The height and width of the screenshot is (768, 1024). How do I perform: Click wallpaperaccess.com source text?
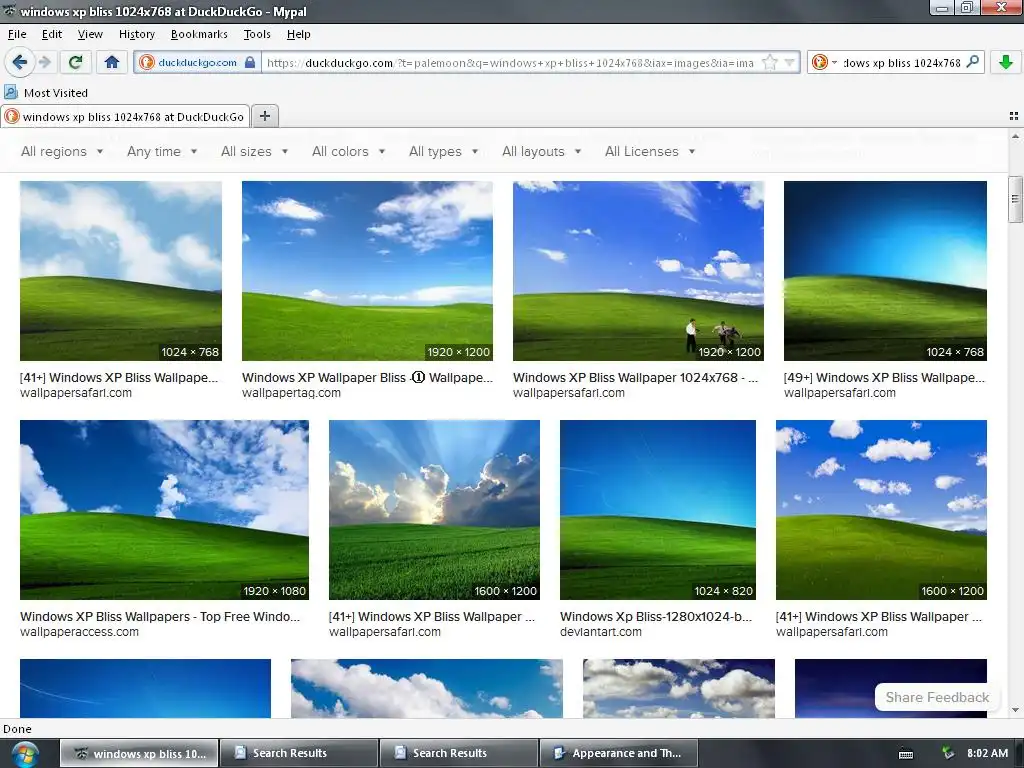79,632
